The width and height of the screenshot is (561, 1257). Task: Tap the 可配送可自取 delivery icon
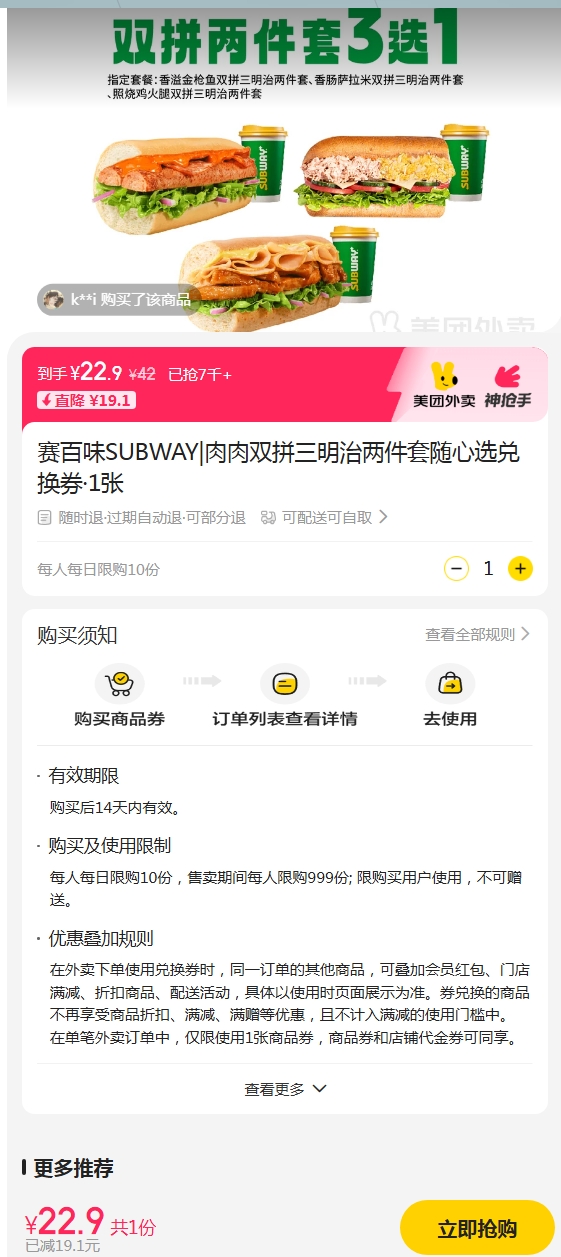[268, 518]
